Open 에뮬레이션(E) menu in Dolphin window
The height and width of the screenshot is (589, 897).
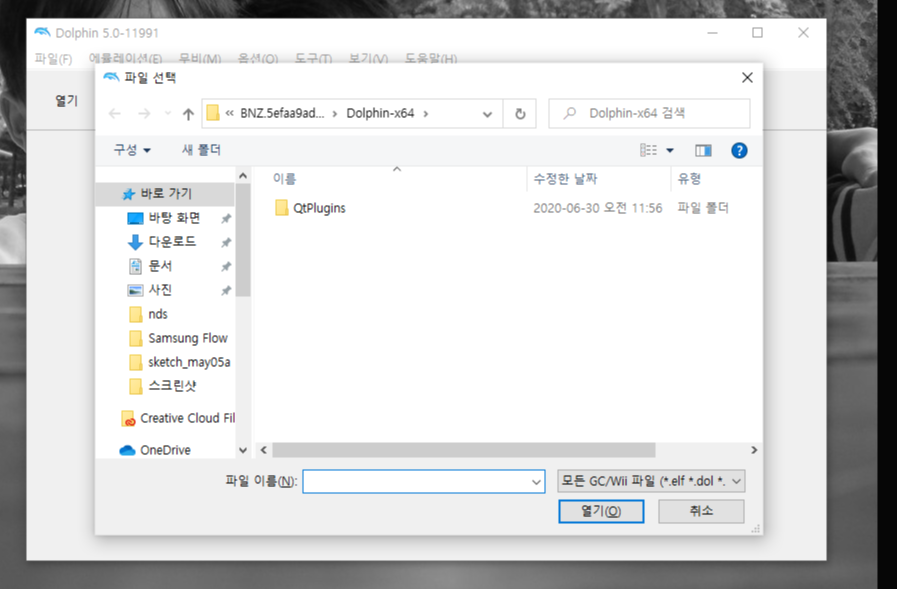[x=125, y=59]
